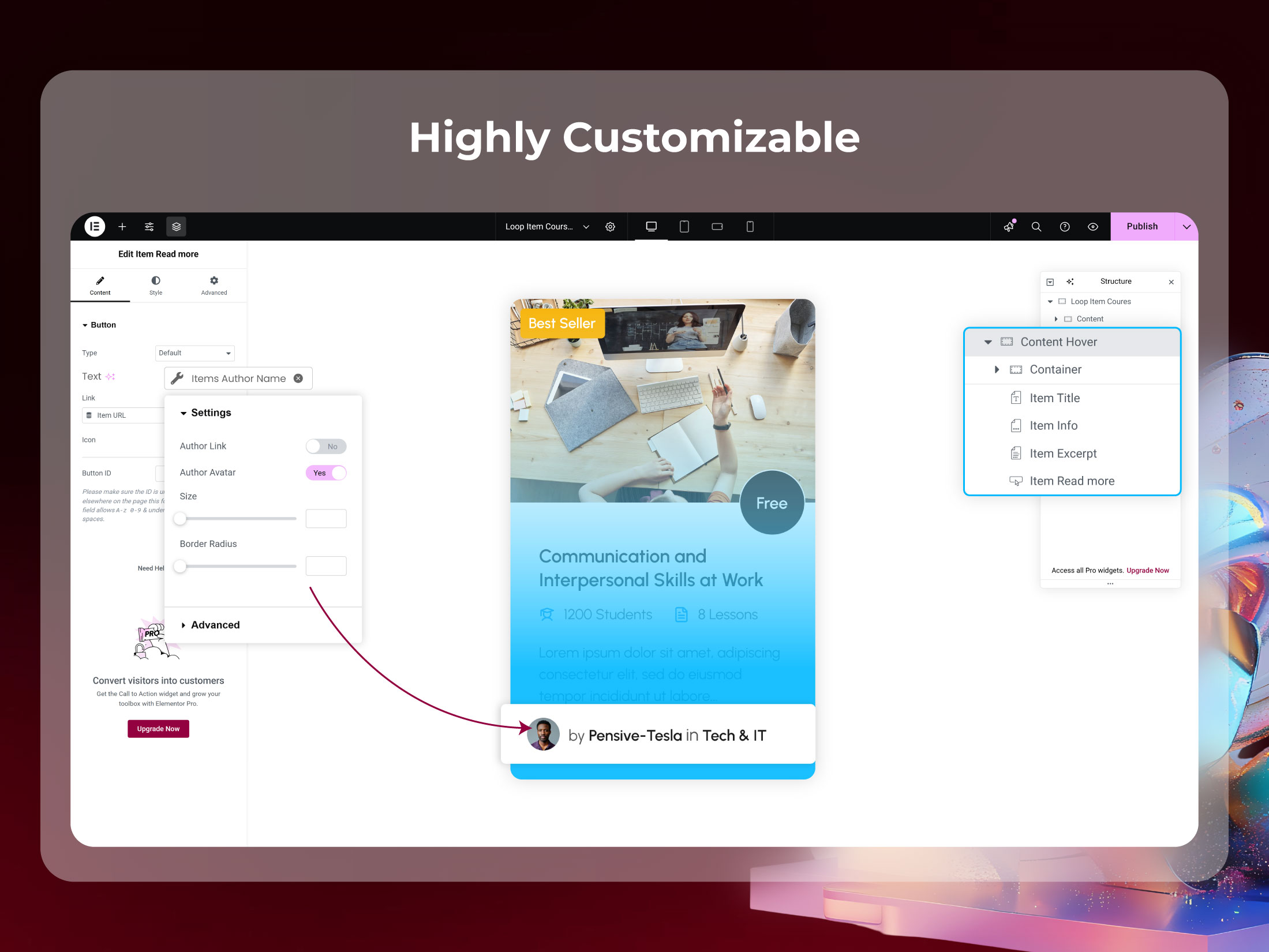
Task: Toggle the Structure layers icon in top bar
Action: pyautogui.click(x=176, y=227)
